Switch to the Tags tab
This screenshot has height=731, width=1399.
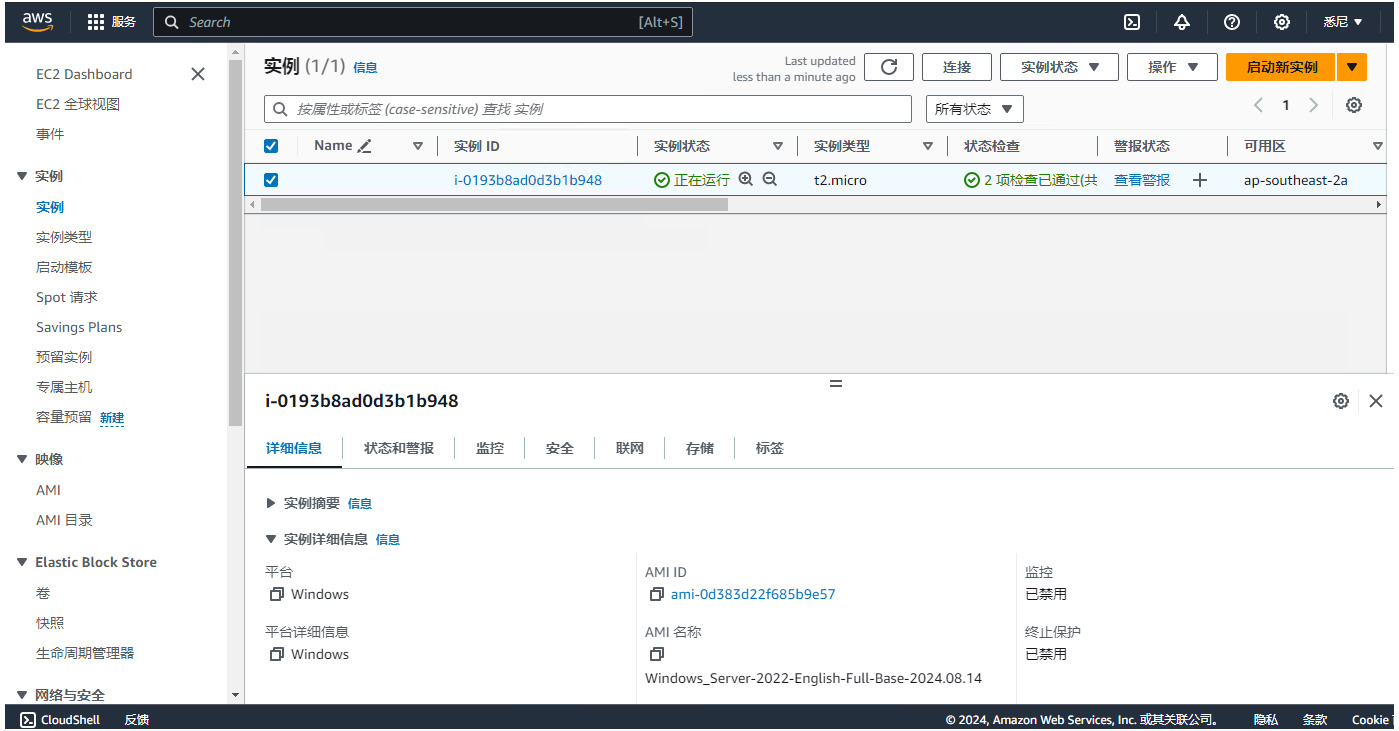770,448
